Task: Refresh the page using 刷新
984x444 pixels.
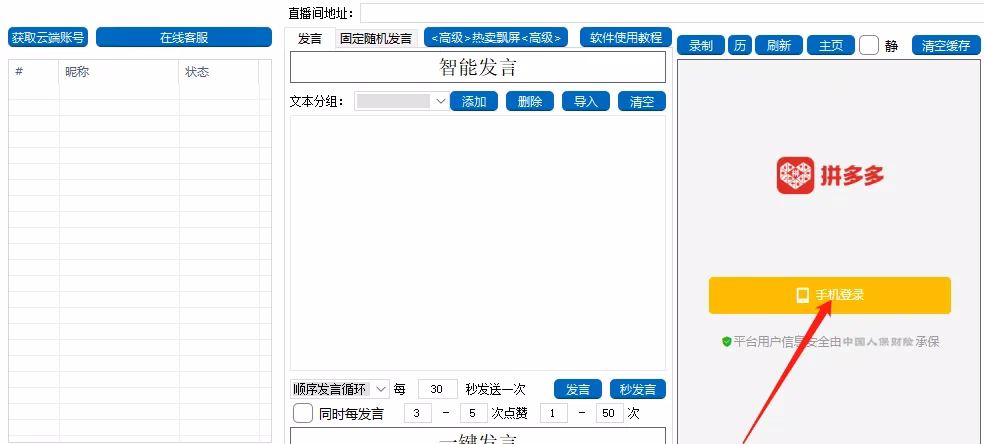Action: click(x=779, y=45)
